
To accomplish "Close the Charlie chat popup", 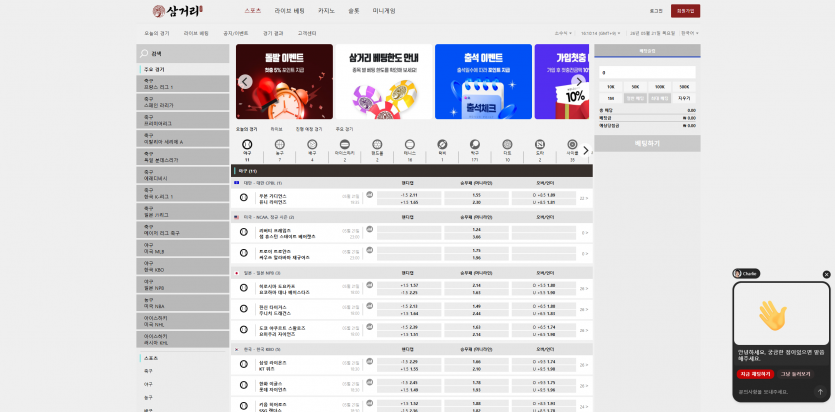I will (x=826, y=275).
